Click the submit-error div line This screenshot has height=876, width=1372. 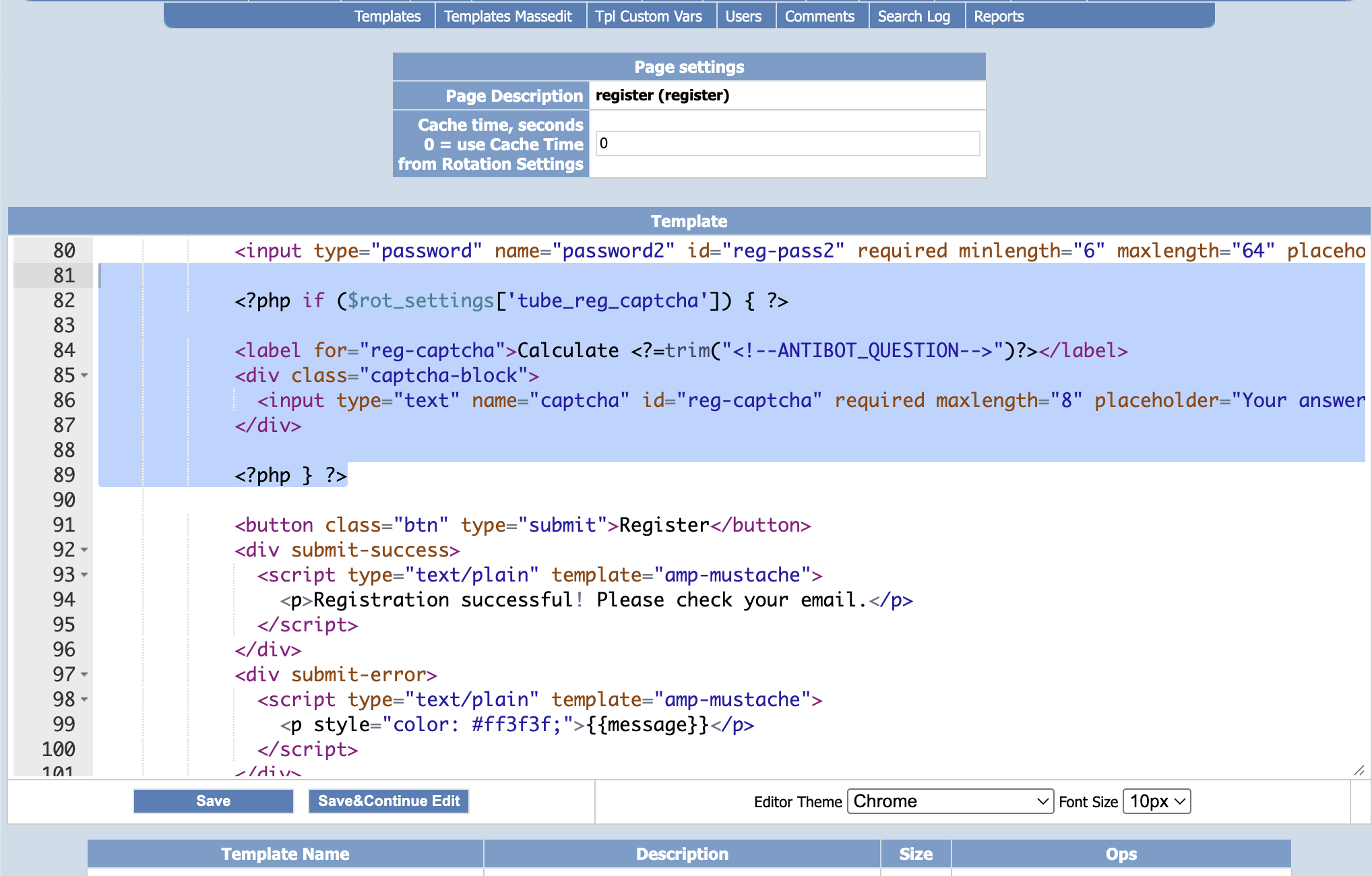[336, 675]
